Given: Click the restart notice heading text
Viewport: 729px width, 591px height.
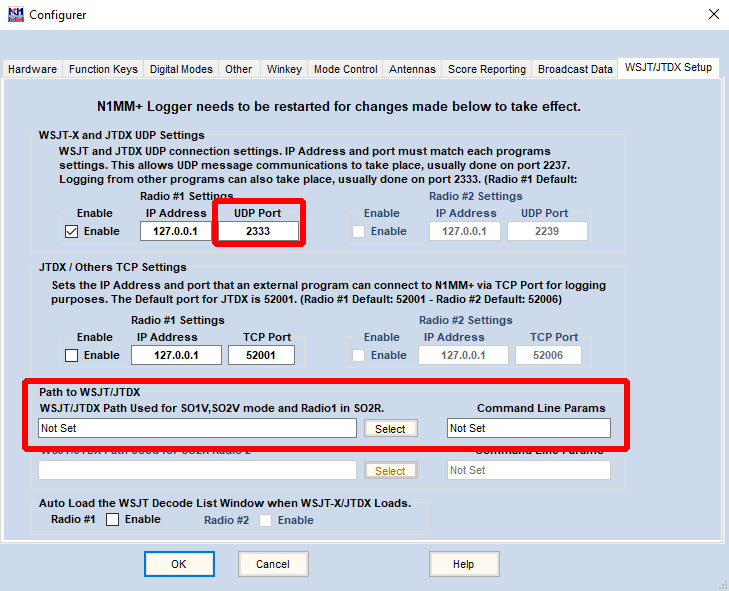Looking at the screenshot, I should (x=338, y=106).
